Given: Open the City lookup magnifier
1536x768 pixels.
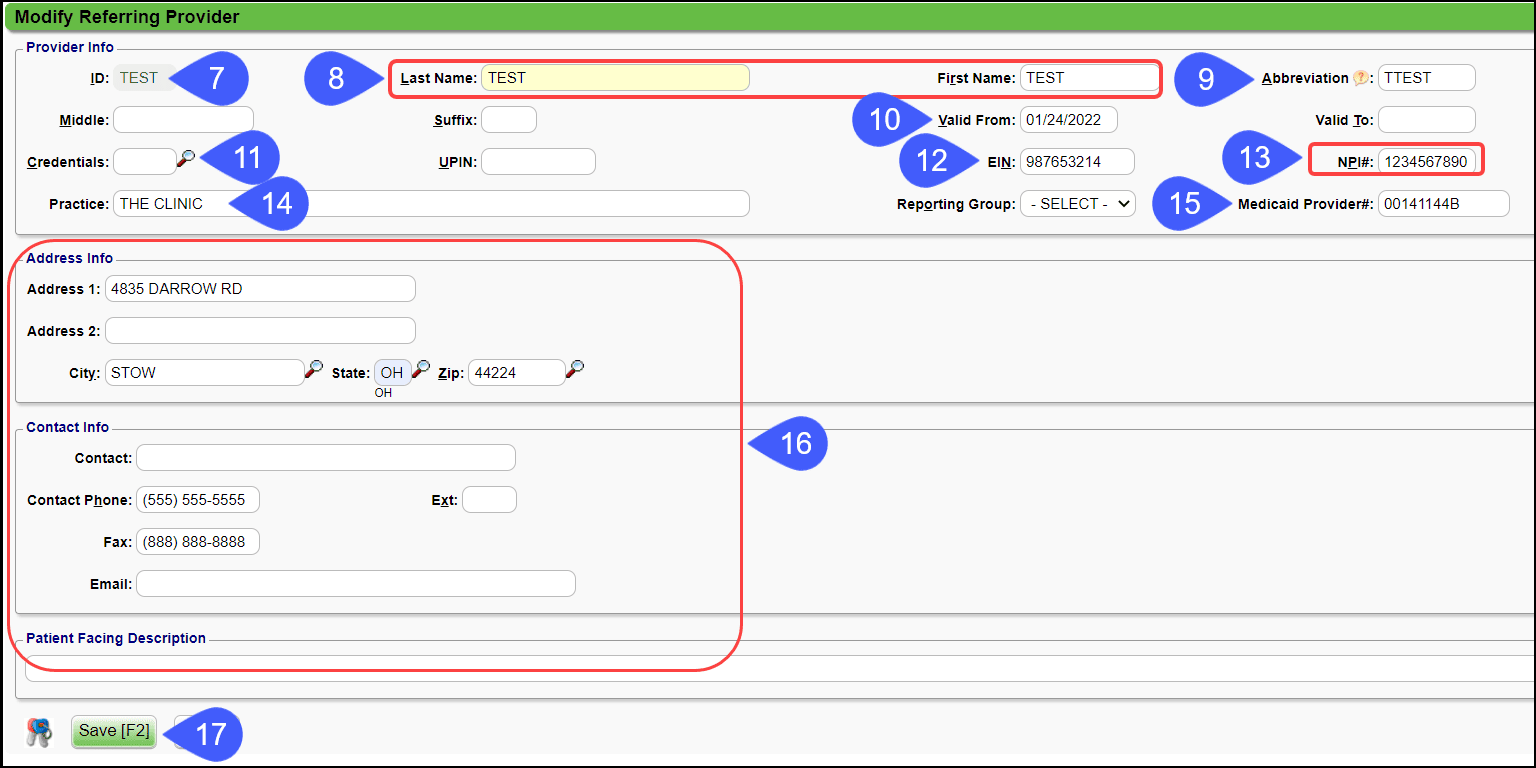Looking at the screenshot, I should [x=314, y=368].
